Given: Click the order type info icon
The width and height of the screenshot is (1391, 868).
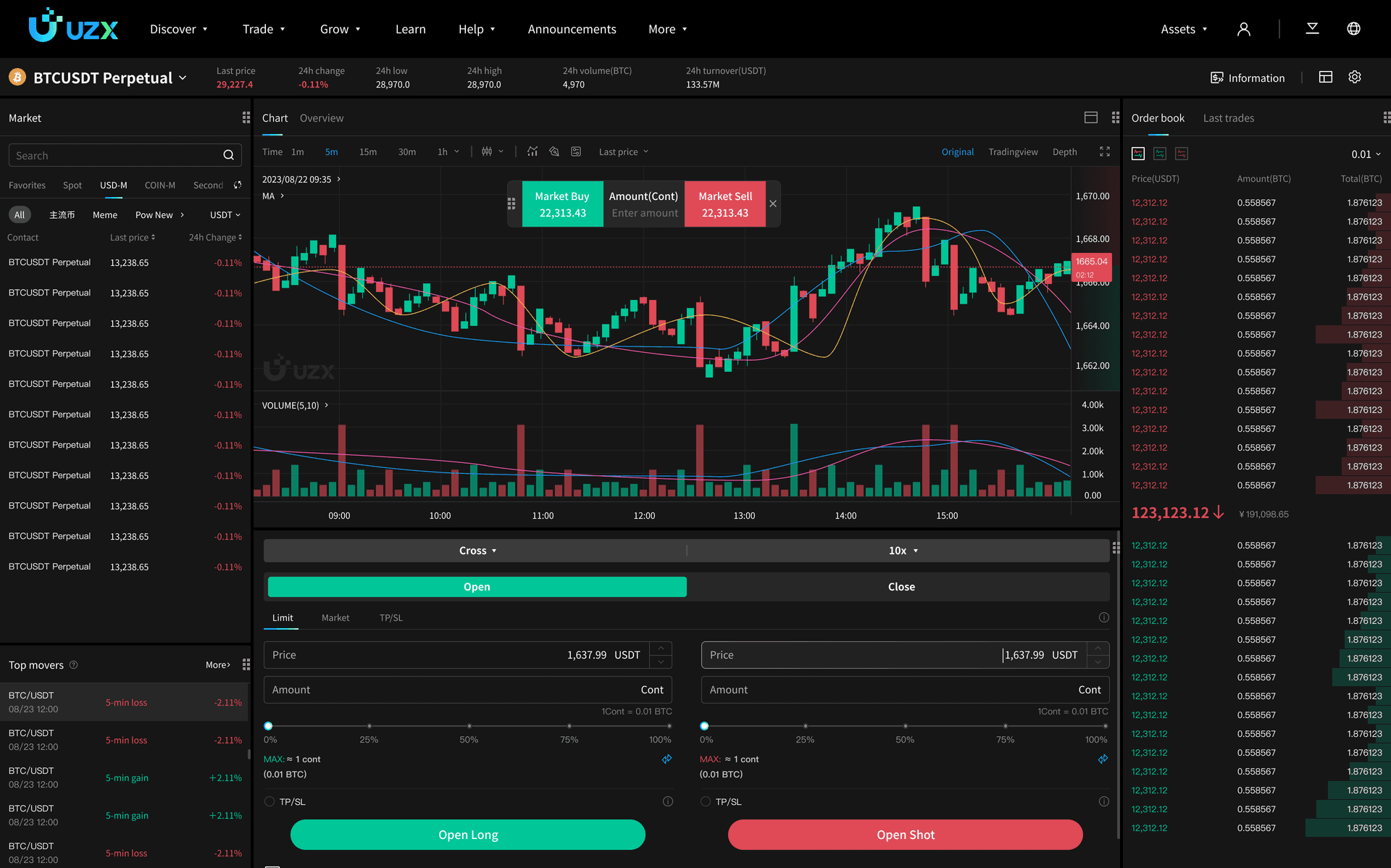Looking at the screenshot, I should [x=1104, y=617].
